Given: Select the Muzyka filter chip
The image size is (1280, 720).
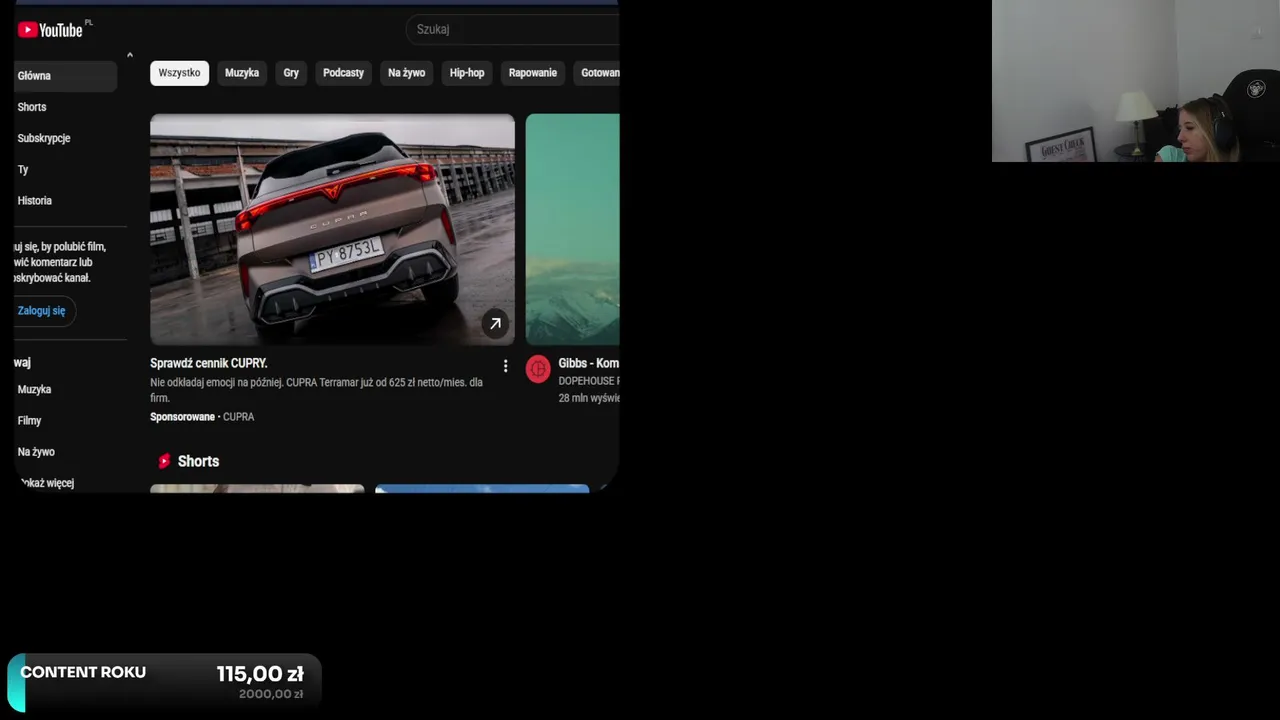Looking at the screenshot, I should 242,73.
